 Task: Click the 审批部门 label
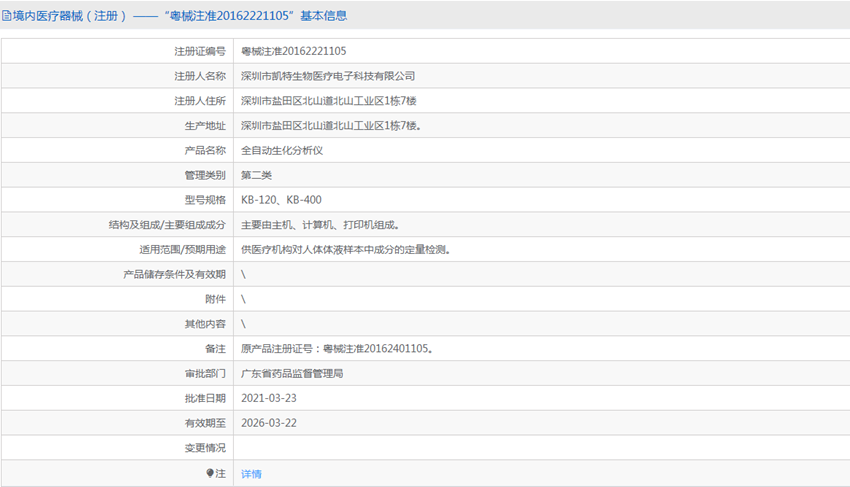point(205,374)
